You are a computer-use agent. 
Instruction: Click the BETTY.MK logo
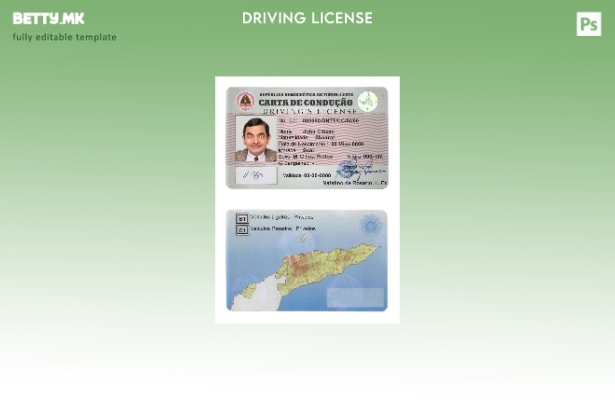pos(48,18)
